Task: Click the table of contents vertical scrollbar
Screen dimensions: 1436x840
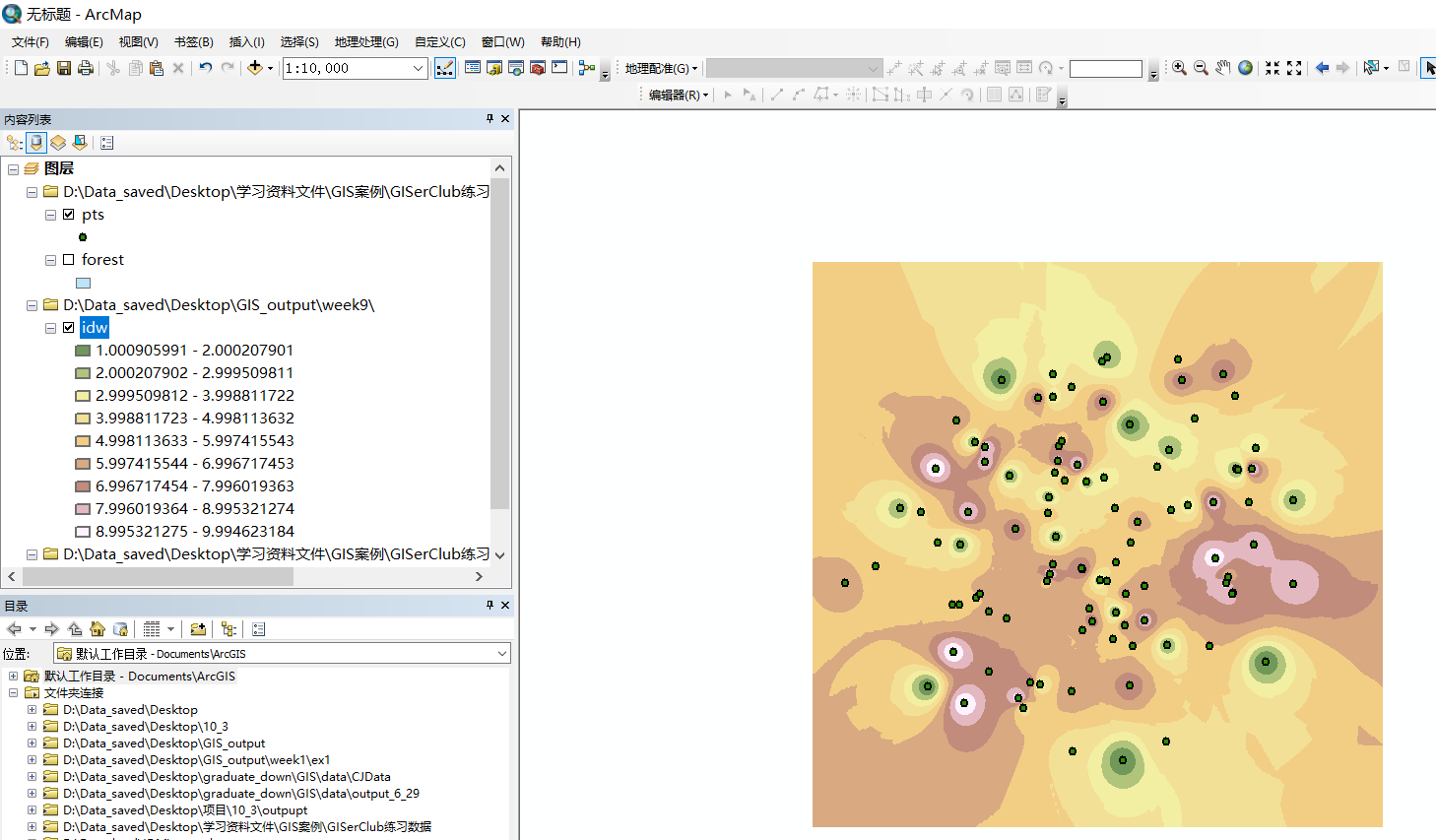Action: (x=500, y=345)
